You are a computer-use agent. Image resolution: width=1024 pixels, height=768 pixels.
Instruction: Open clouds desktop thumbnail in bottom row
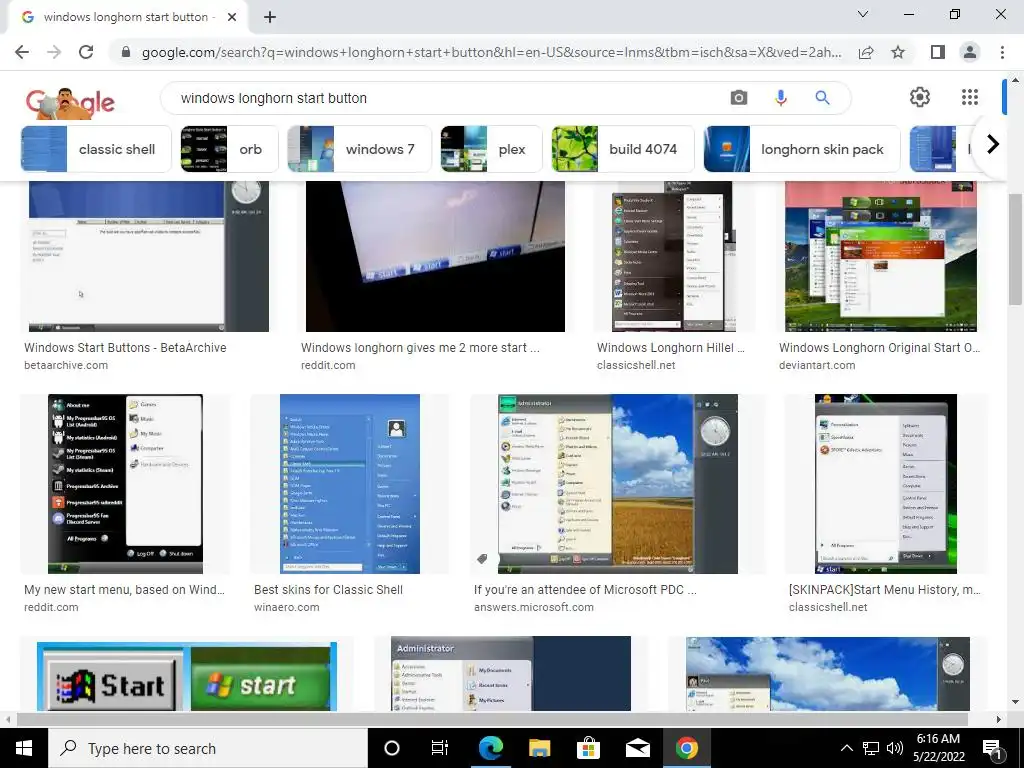tap(827, 674)
